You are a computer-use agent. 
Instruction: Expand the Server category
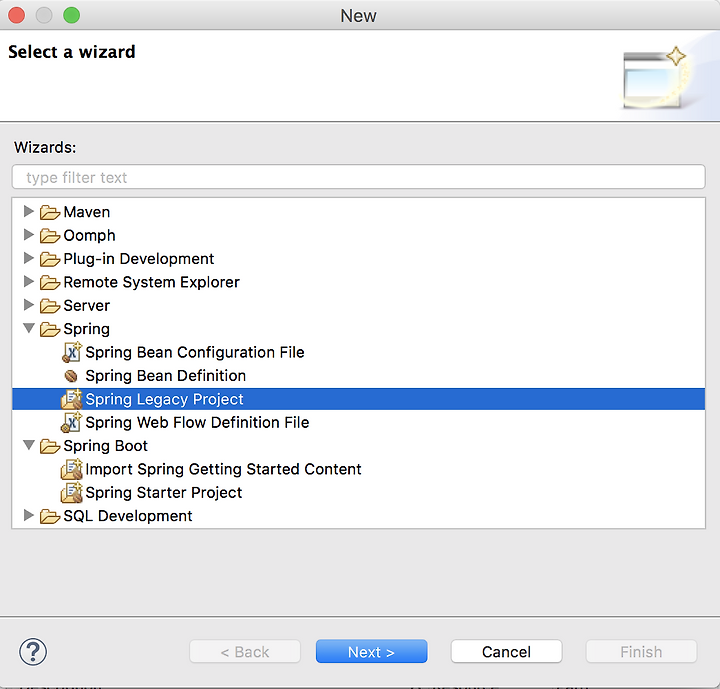click(28, 305)
